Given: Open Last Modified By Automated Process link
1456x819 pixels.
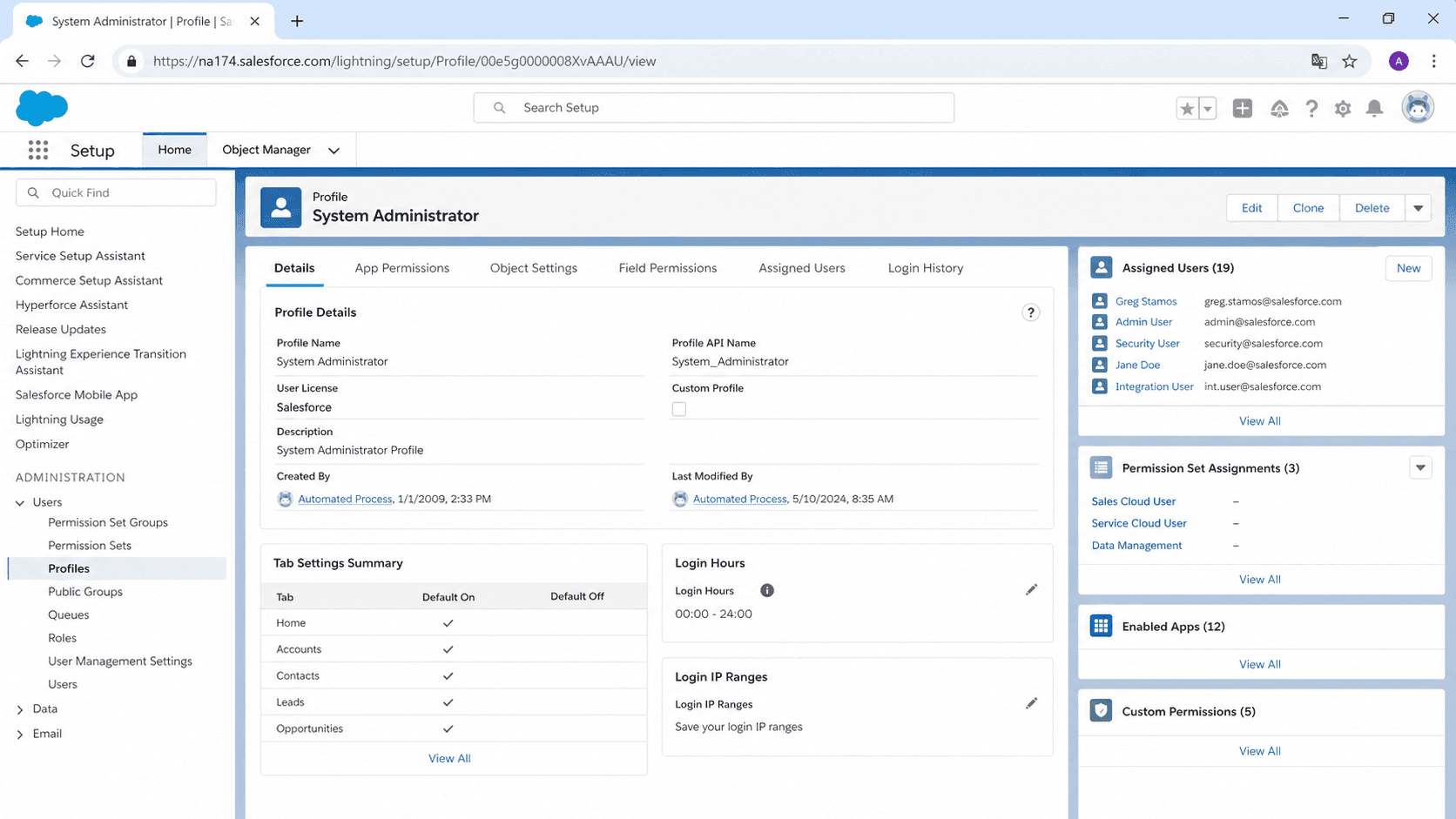Looking at the screenshot, I should 739,499.
